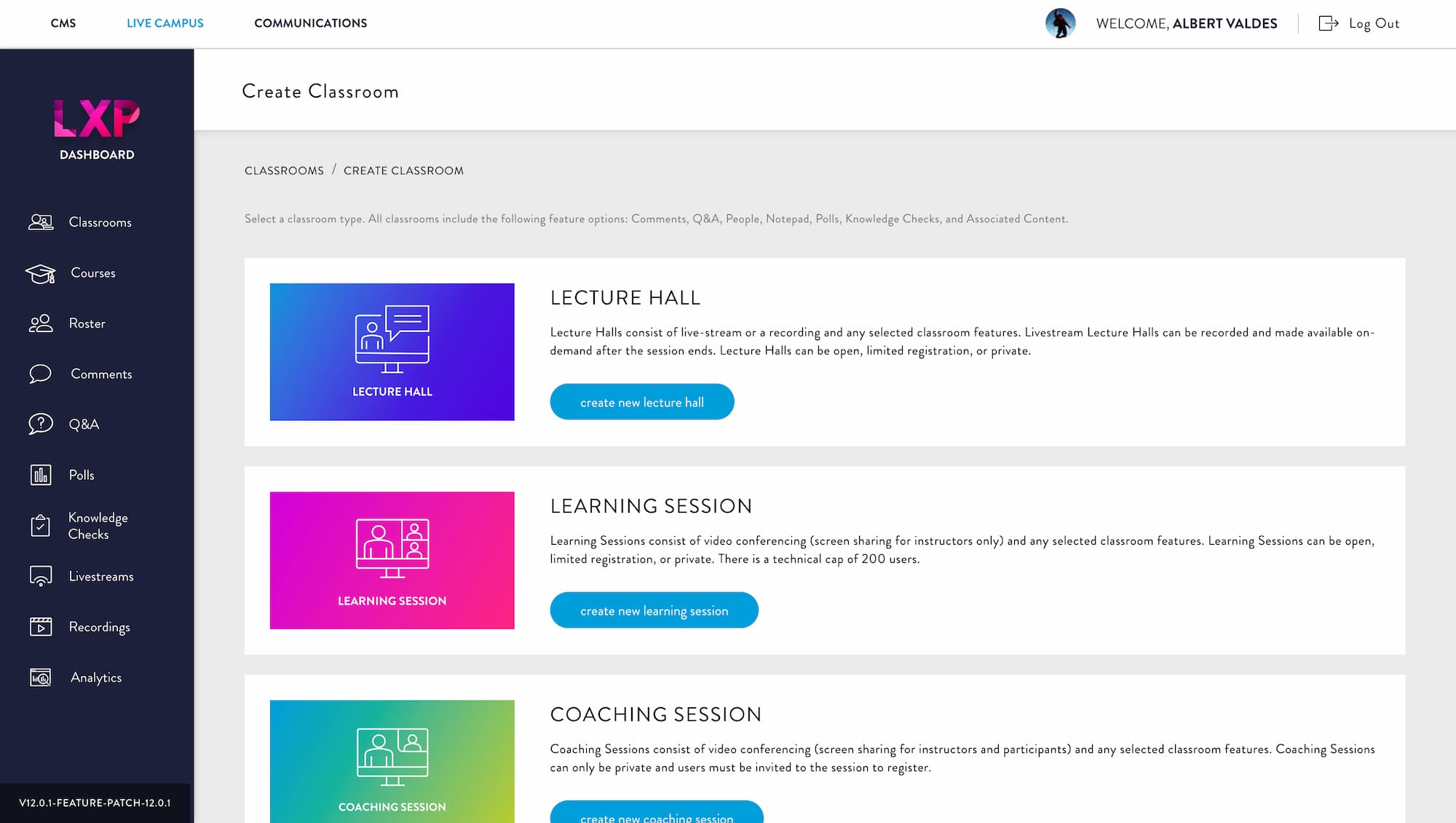
Task: Click the Polls bar chart icon
Action: pyautogui.click(x=41, y=475)
